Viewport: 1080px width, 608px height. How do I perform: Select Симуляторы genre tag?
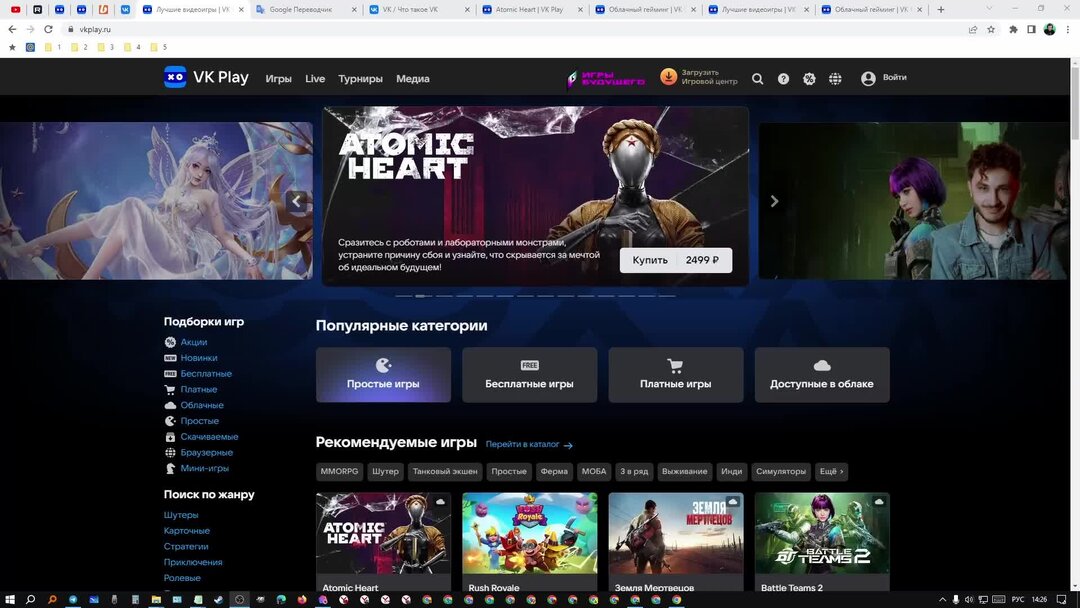tap(780, 472)
